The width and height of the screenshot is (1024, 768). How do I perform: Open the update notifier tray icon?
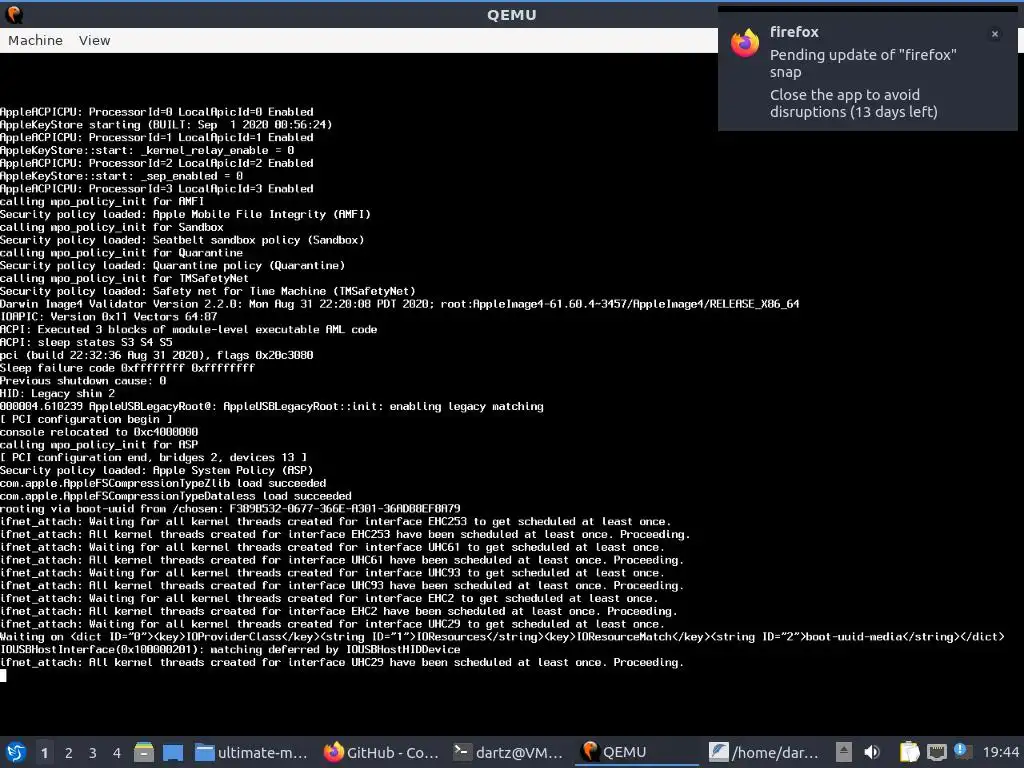pyautogui.click(x=962, y=751)
